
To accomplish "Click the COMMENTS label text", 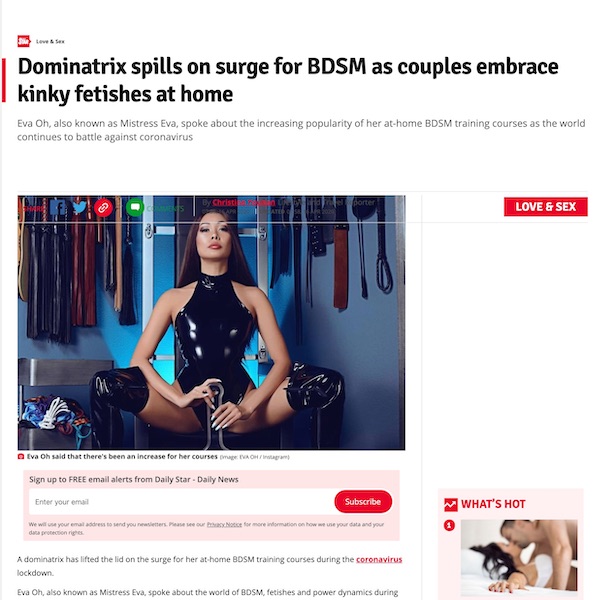I will 165,209.
